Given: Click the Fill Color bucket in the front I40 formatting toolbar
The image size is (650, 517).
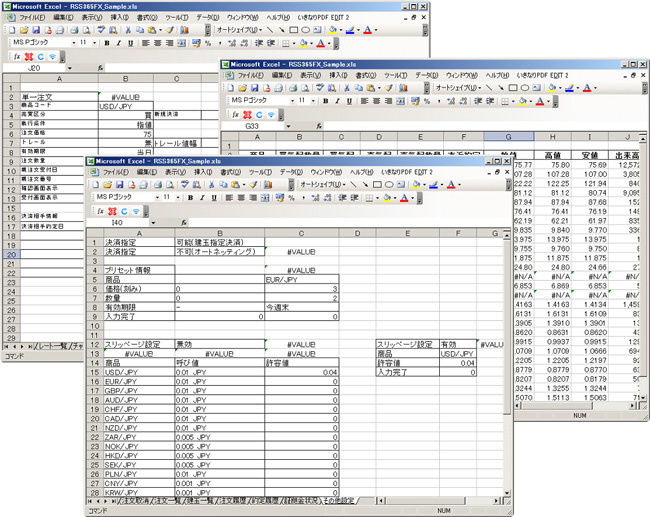Looking at the screenshot, I should (386, 198).
